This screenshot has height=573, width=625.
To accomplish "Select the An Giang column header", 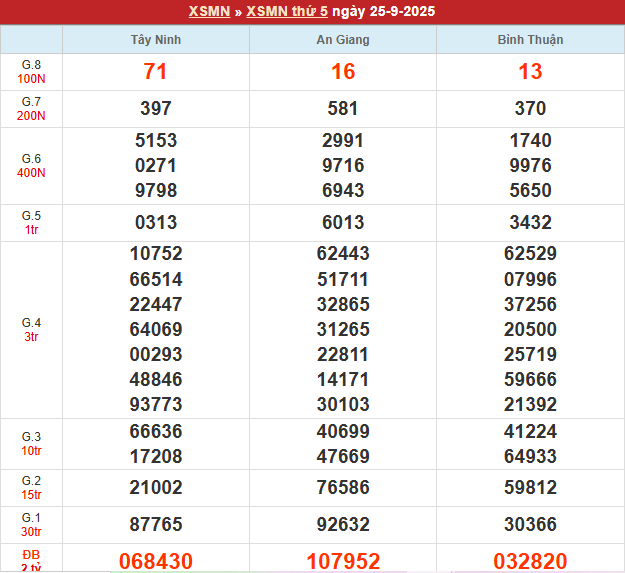I will pyautogui.click(x=343, y=40).
